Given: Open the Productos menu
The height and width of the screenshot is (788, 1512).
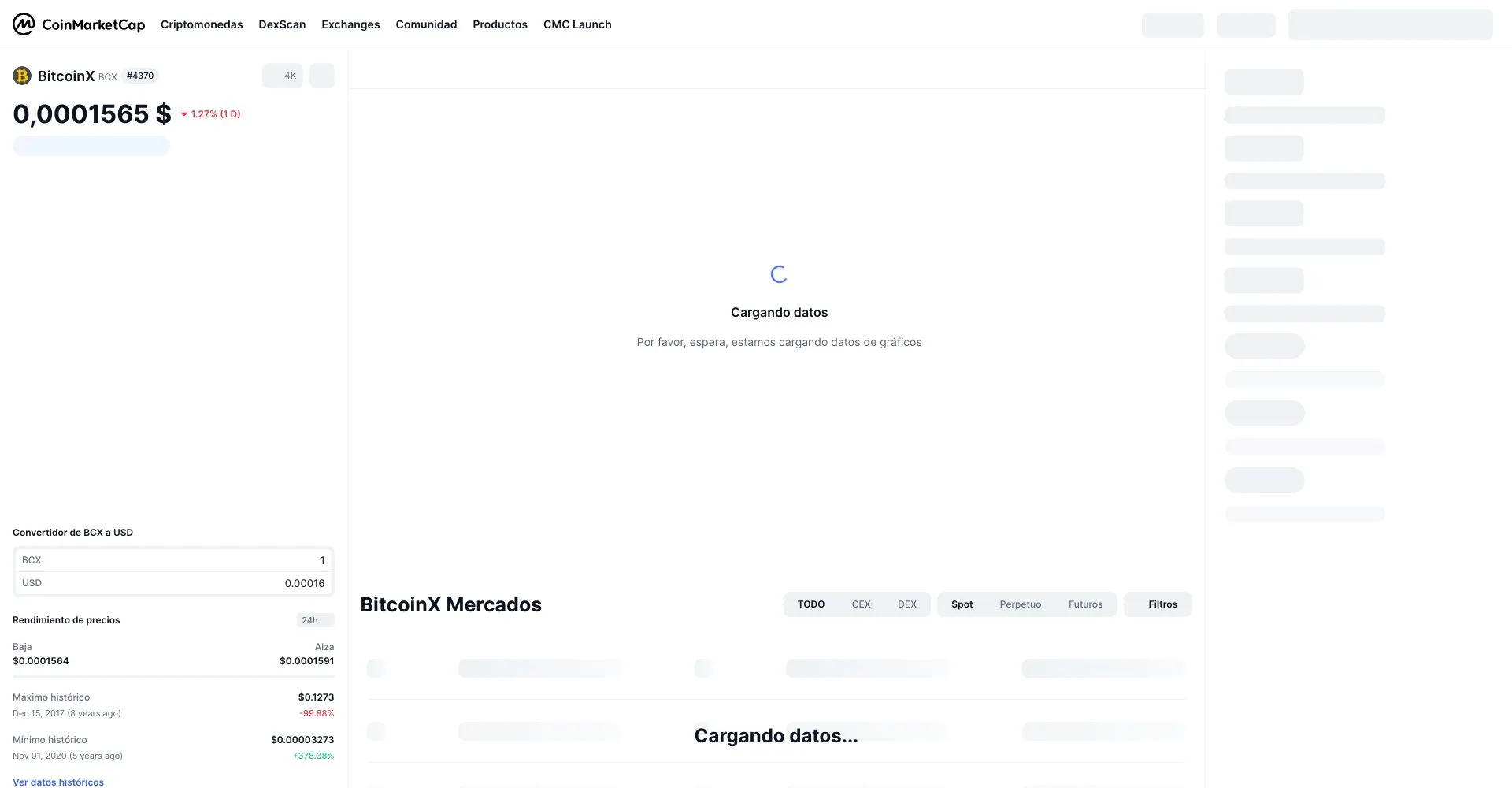Looking at the screenshot, I should [500, 24].
